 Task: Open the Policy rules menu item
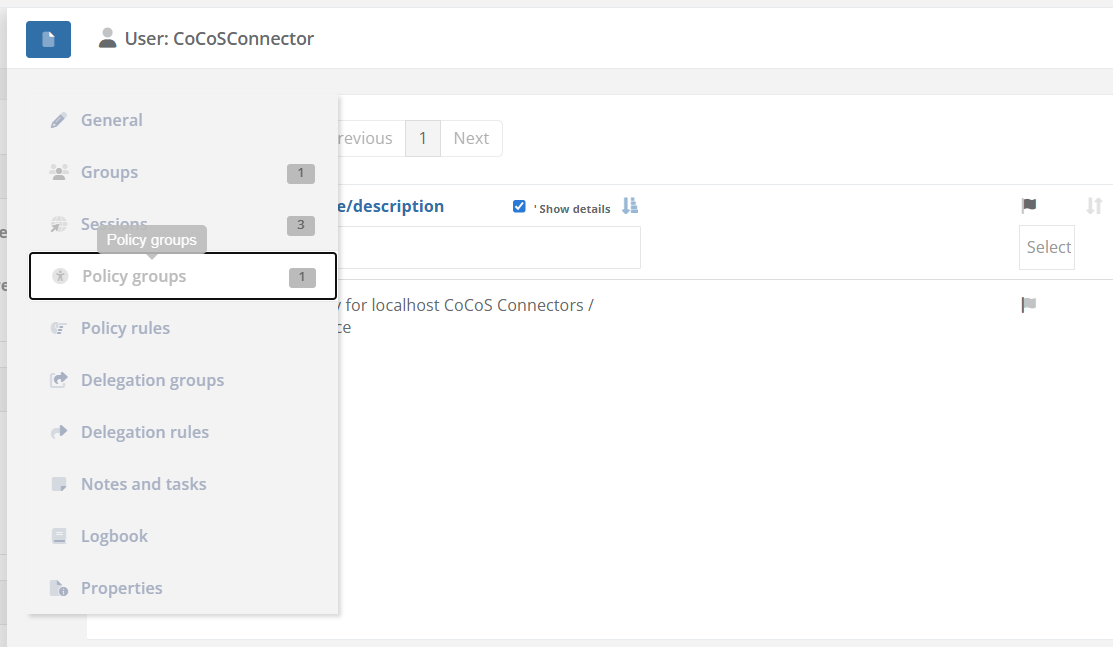[x=182, y=328]
